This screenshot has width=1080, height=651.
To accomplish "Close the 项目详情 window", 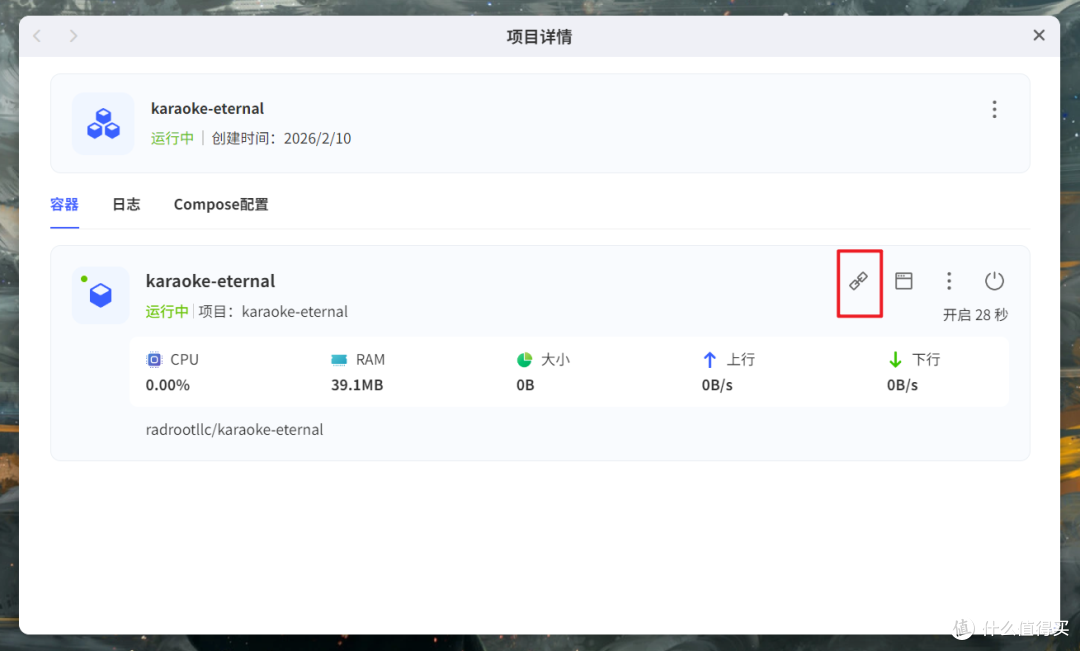I will coord(1039,35).
